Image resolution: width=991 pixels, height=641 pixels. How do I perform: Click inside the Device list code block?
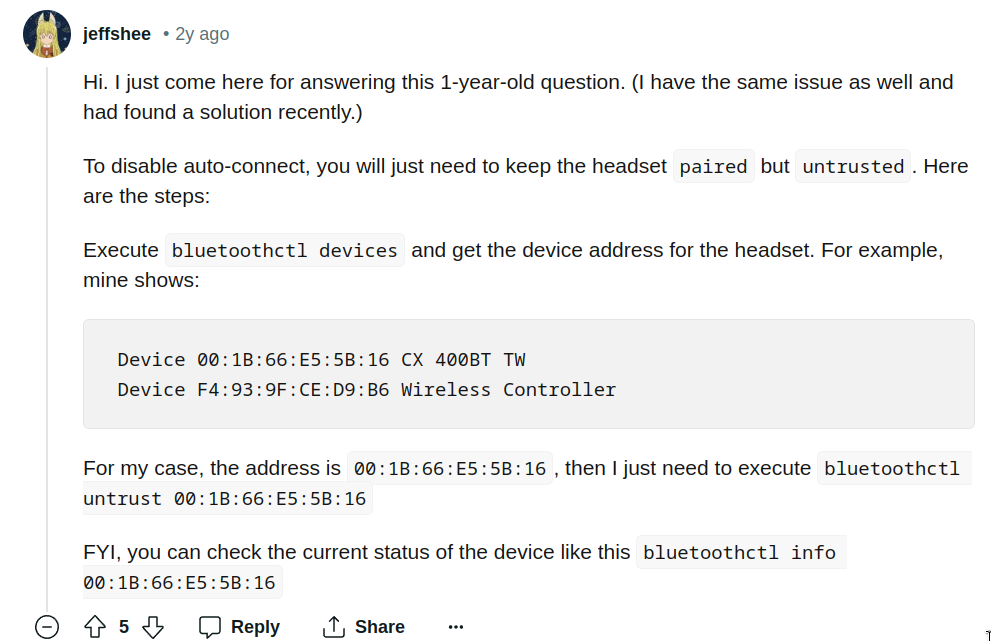coord(528,374)
